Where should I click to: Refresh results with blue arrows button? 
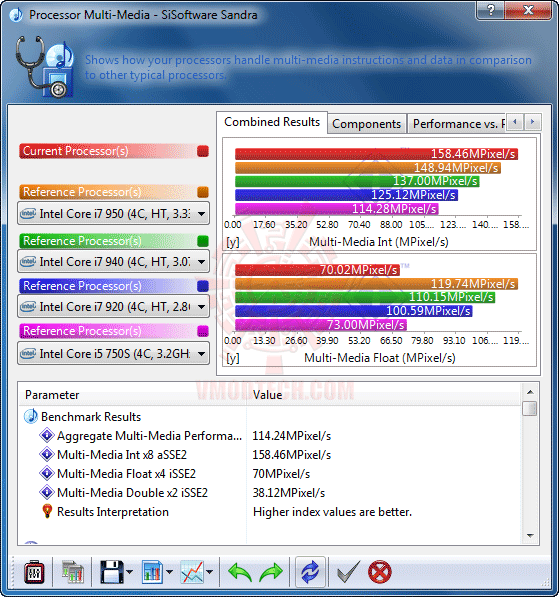coord(310,572)
